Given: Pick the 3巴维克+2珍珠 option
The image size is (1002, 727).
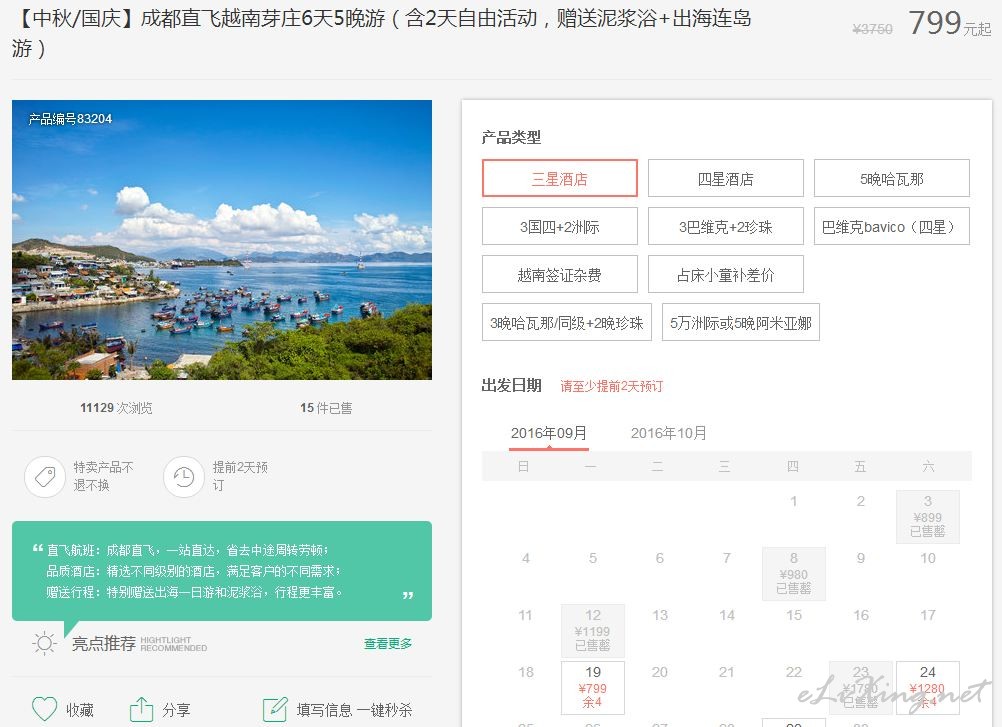Looking at the screenshot, I should tap(725, 226).
